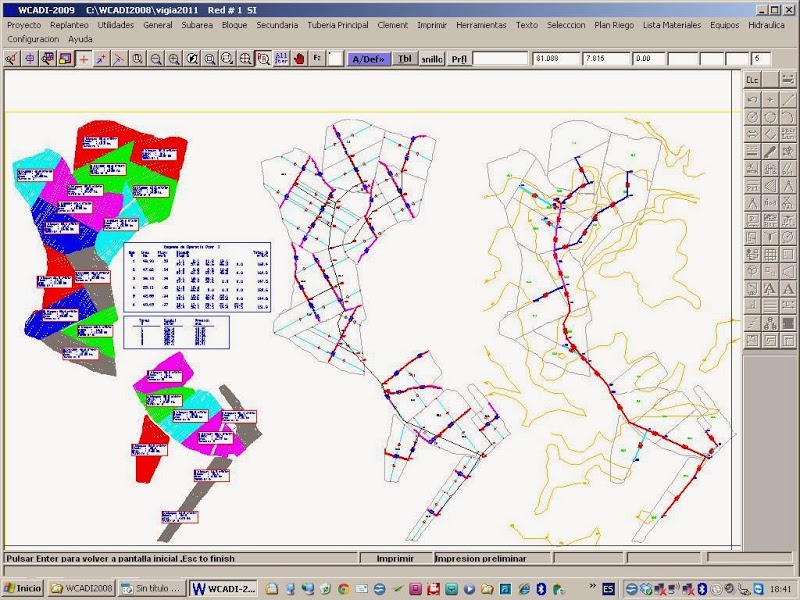Switch to 'Sin título' taskbar window
Image resolution: width=800 pixels, height=600 pixels.
[x=152, y=588]
